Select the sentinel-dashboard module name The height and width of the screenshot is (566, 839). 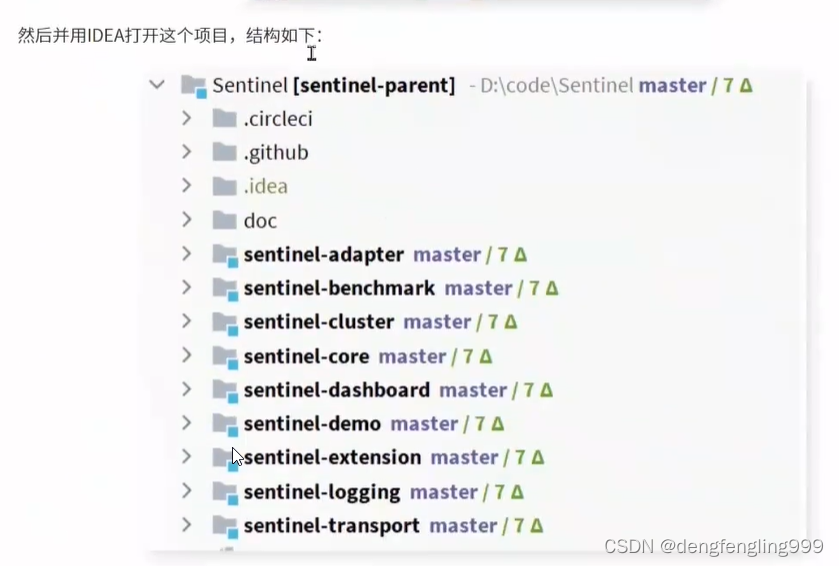[336, 390]
